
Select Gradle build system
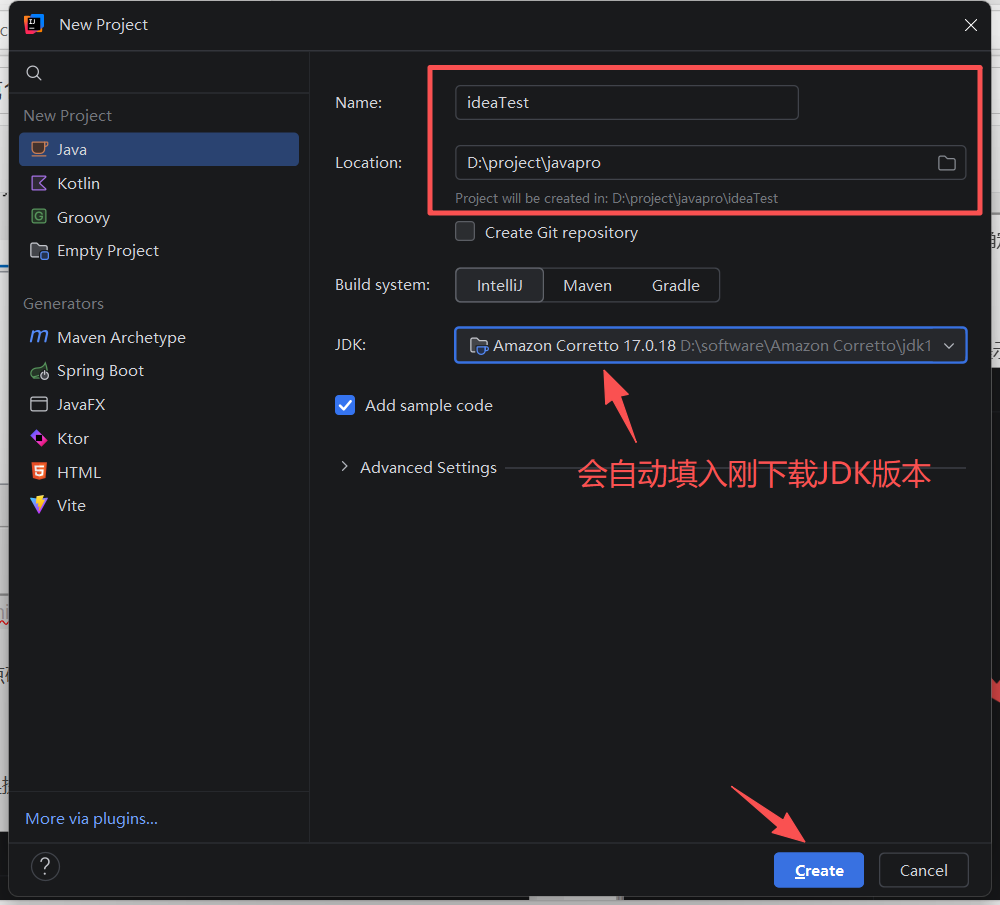(675, 285)
